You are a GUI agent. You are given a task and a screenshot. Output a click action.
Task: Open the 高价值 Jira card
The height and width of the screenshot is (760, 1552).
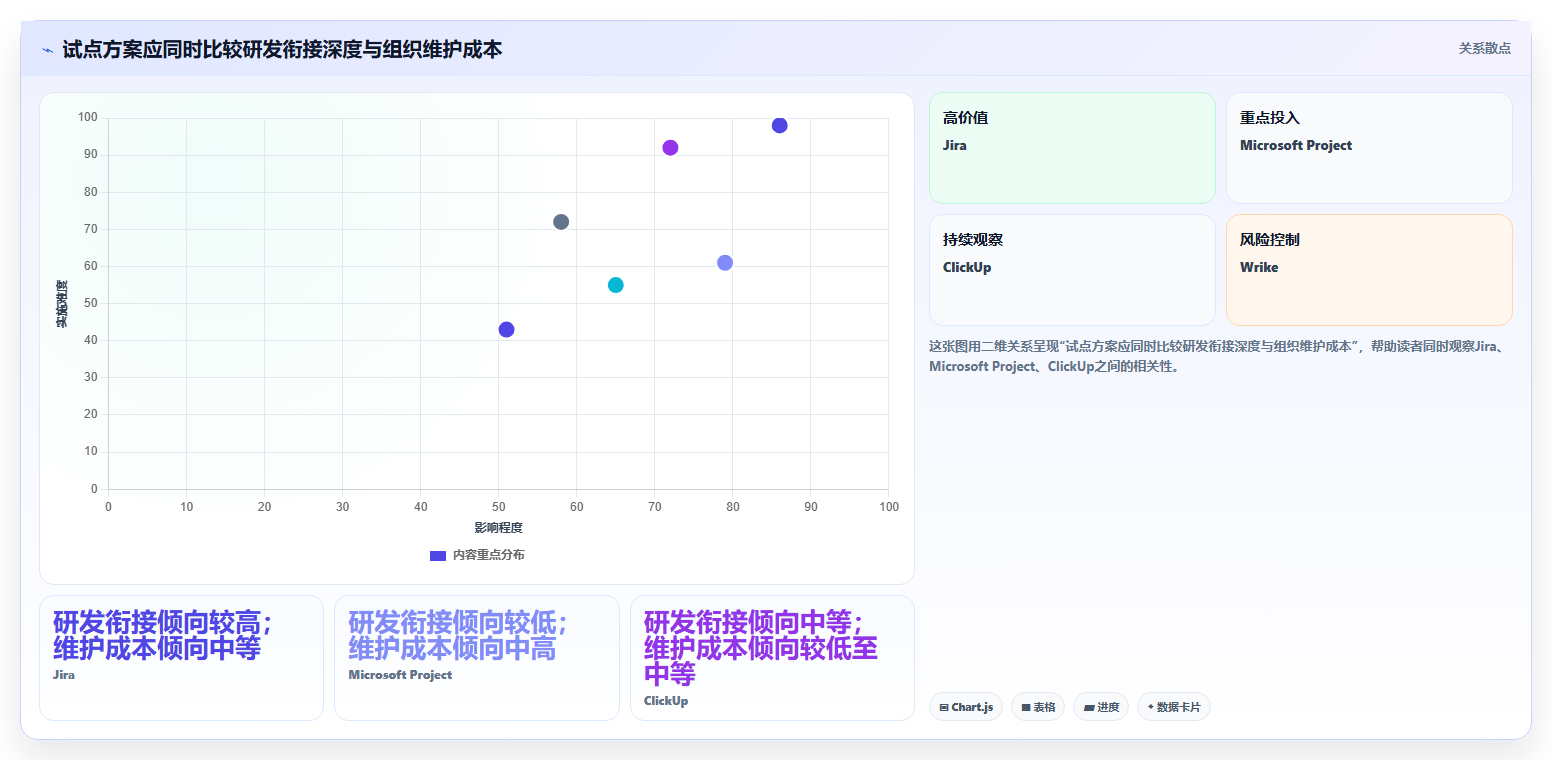(1072, 148)
